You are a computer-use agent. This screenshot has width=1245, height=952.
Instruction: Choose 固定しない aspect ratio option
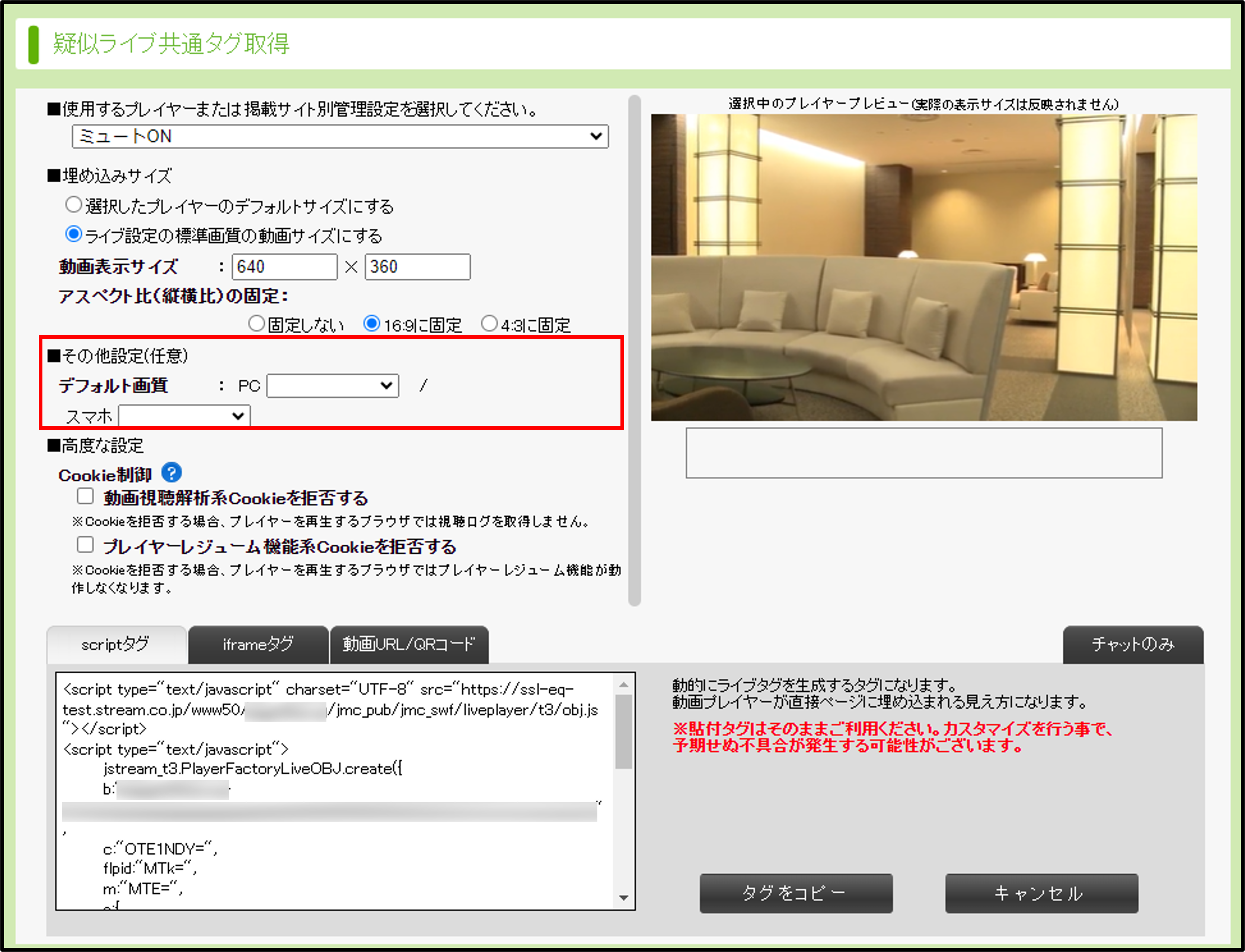click(x=257, y=324)
